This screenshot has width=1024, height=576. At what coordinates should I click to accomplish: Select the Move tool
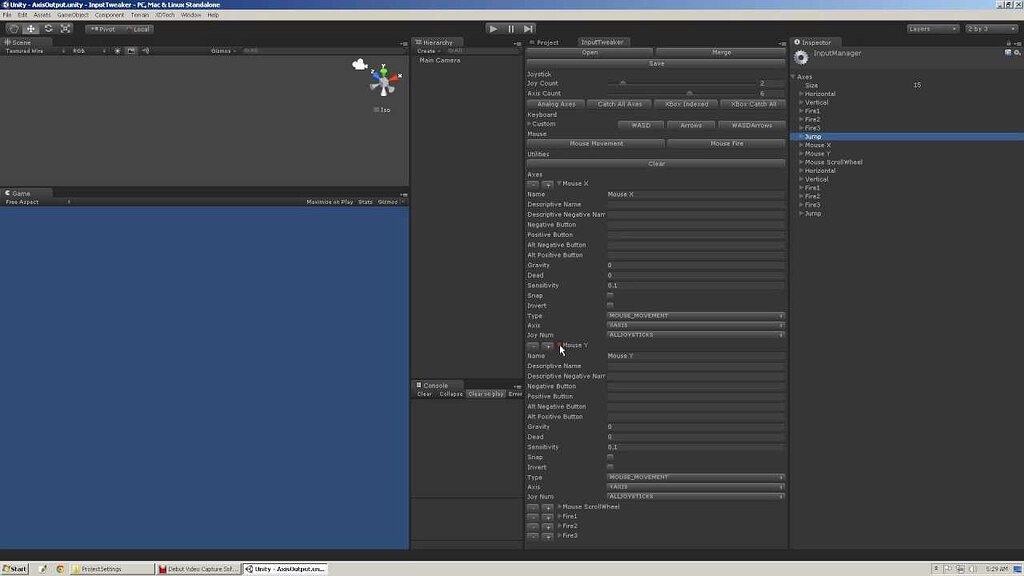[30, 28]
